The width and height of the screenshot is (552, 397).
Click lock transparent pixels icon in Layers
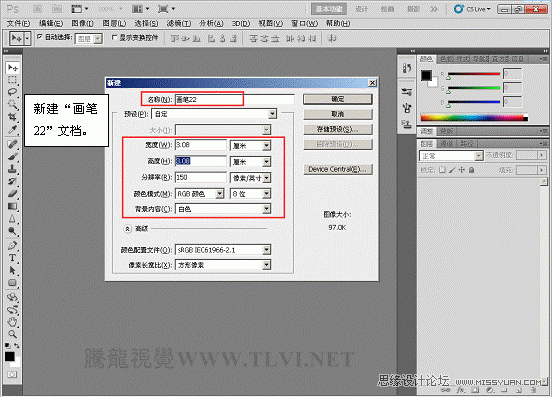click(x=443, y=170)
